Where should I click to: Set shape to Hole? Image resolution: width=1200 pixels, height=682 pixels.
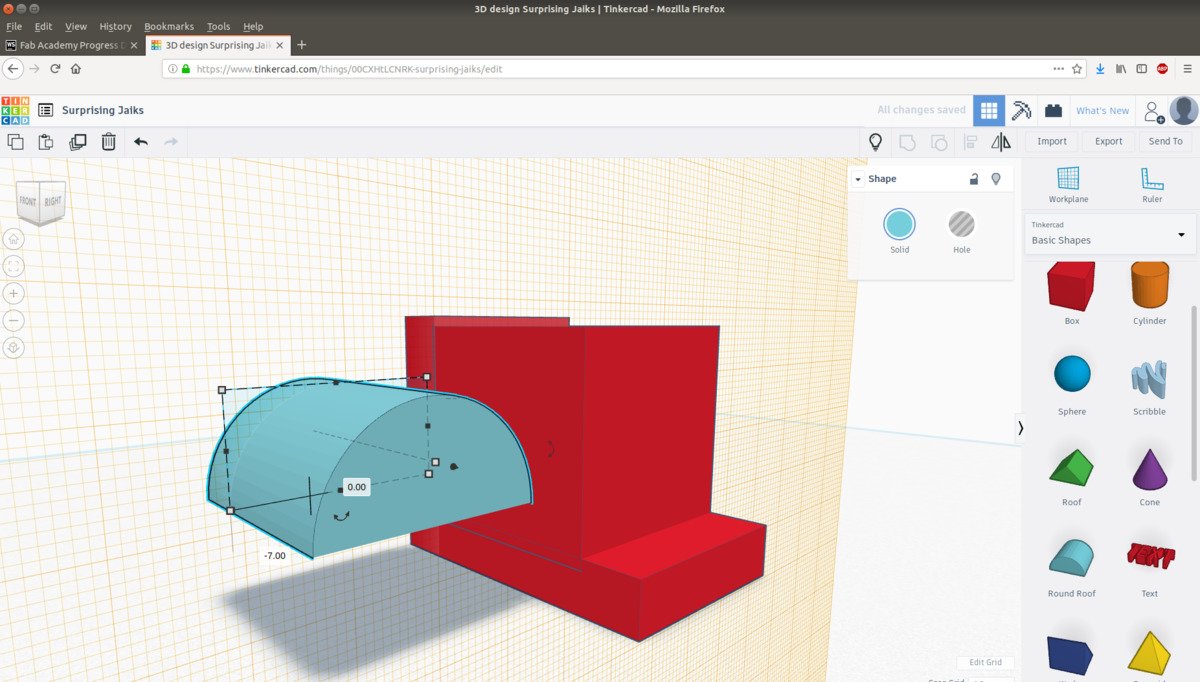click(961, 224)
